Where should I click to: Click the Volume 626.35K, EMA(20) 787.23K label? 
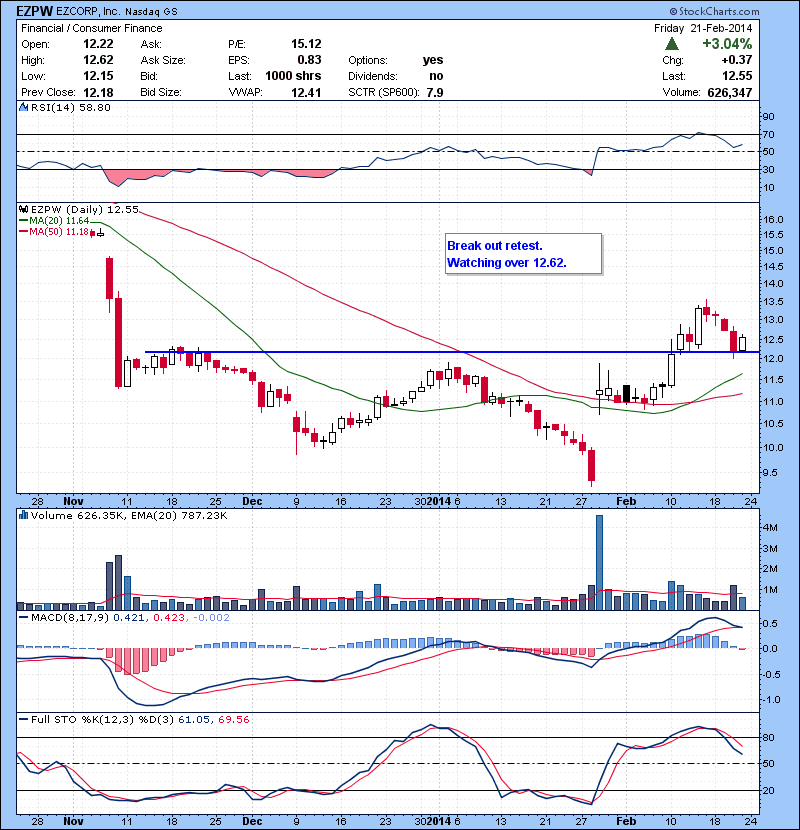tap(129, 516)
